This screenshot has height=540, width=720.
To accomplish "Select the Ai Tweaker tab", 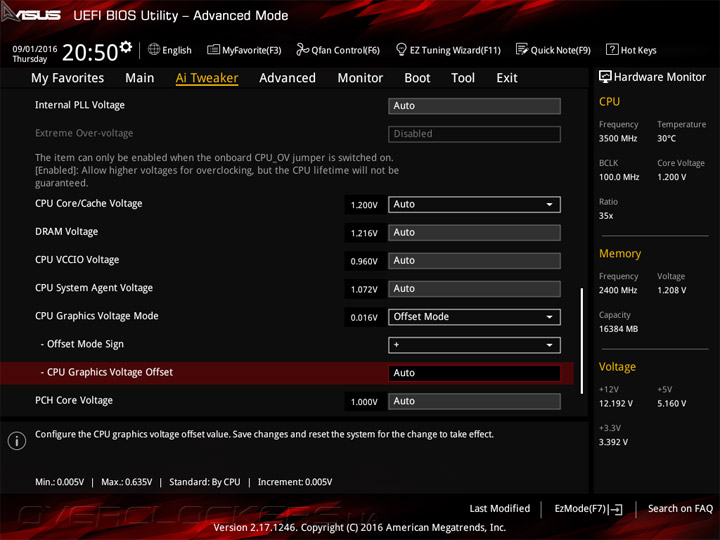I will tap(207, 78).
